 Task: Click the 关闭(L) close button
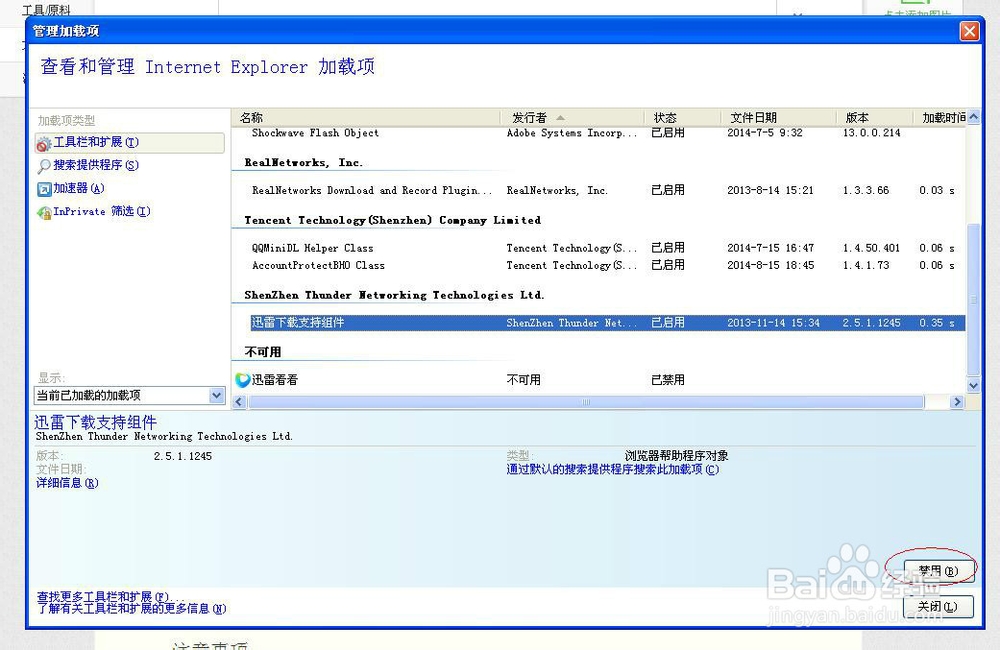point(938,606)
